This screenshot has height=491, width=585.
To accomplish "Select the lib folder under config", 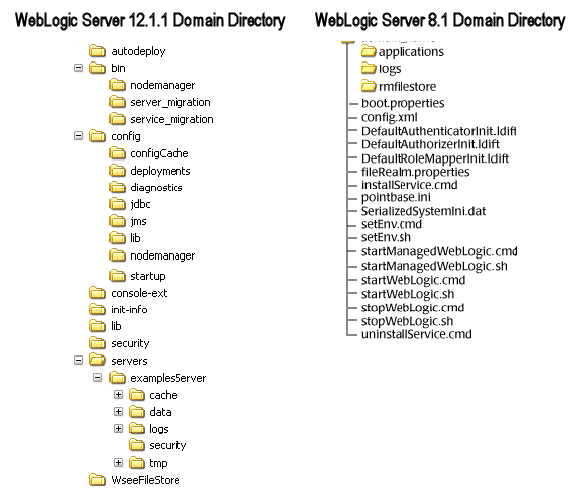I will (x=135, y=238).
